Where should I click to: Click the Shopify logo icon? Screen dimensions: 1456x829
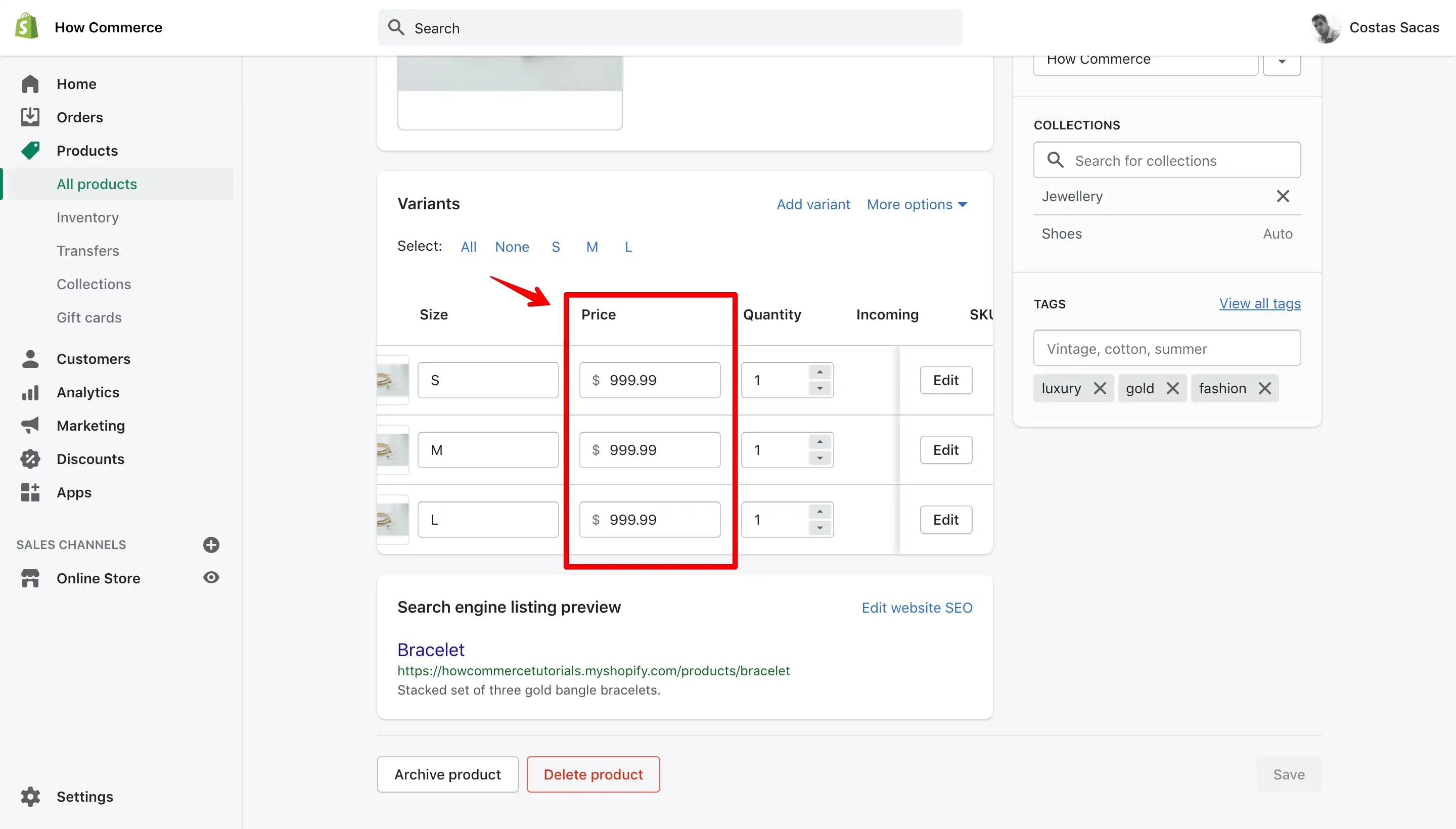pos(26,27)
